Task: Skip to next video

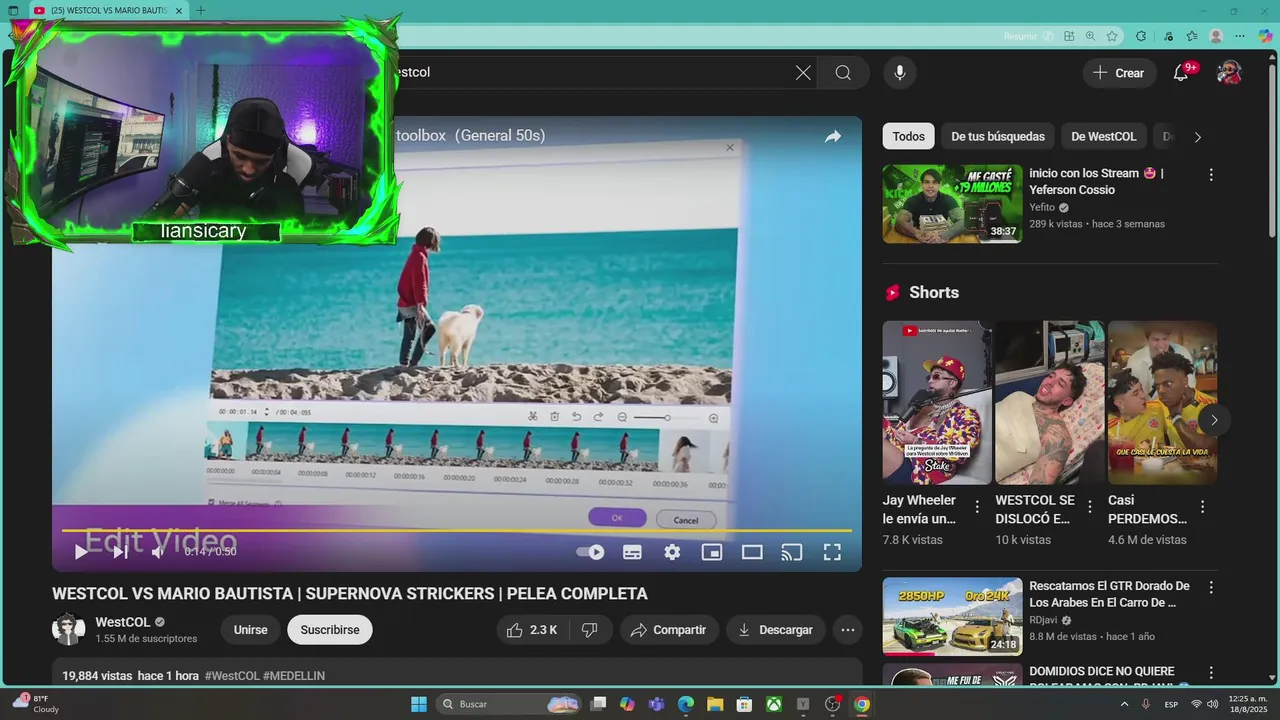Action: coord(120,552)
